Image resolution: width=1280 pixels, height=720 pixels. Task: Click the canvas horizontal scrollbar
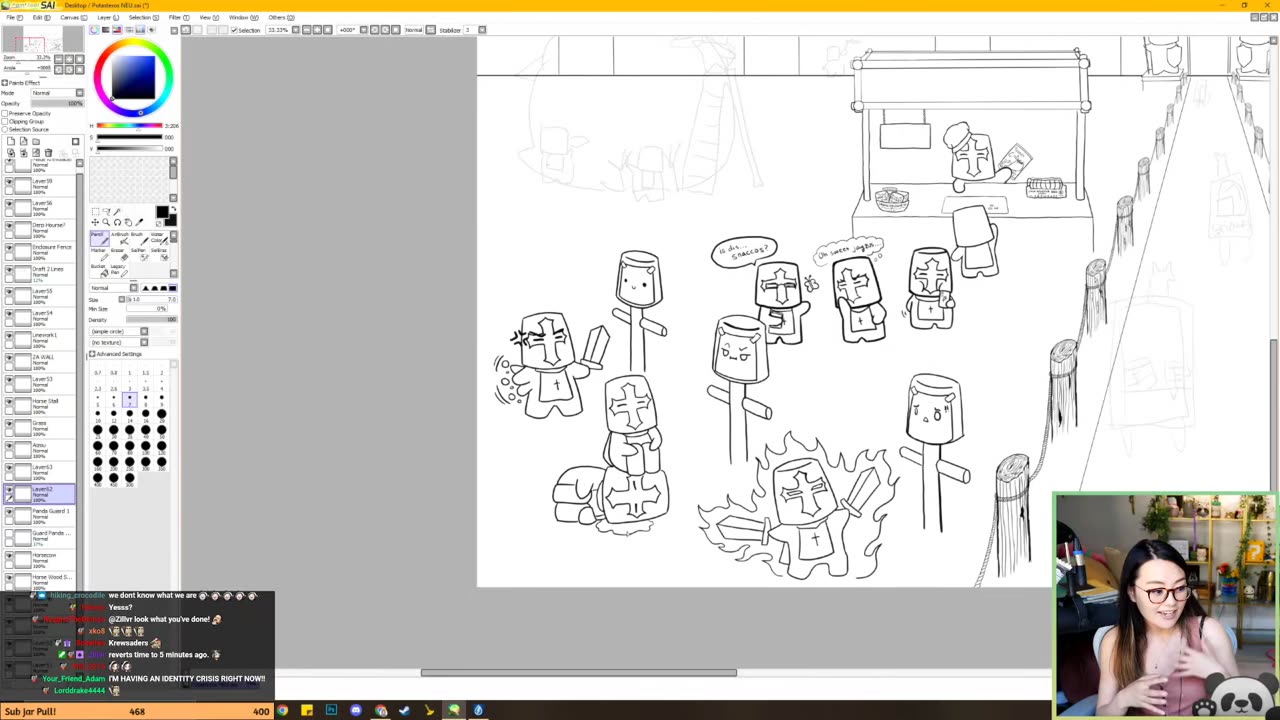click(x=579, y=672)
